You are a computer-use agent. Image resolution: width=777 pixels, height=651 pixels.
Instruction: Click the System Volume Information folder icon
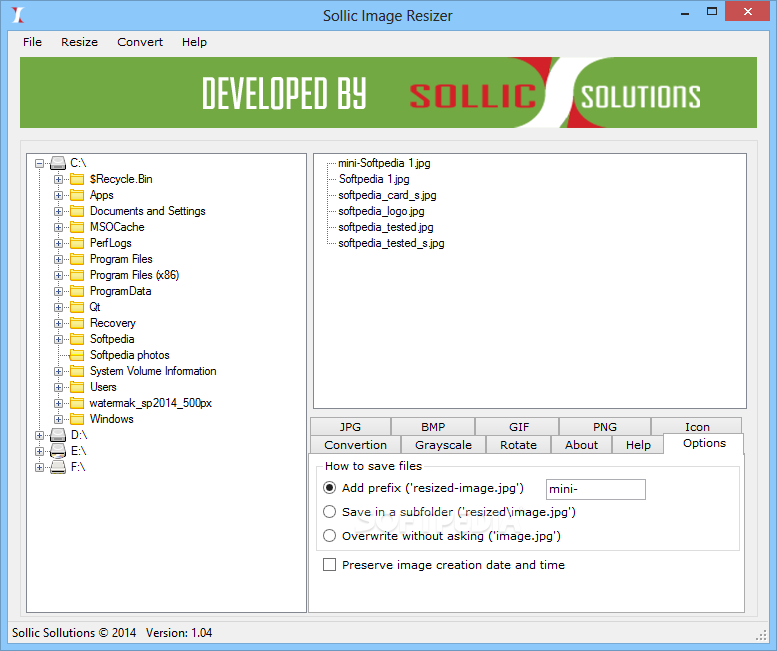[x=77, y=371]
